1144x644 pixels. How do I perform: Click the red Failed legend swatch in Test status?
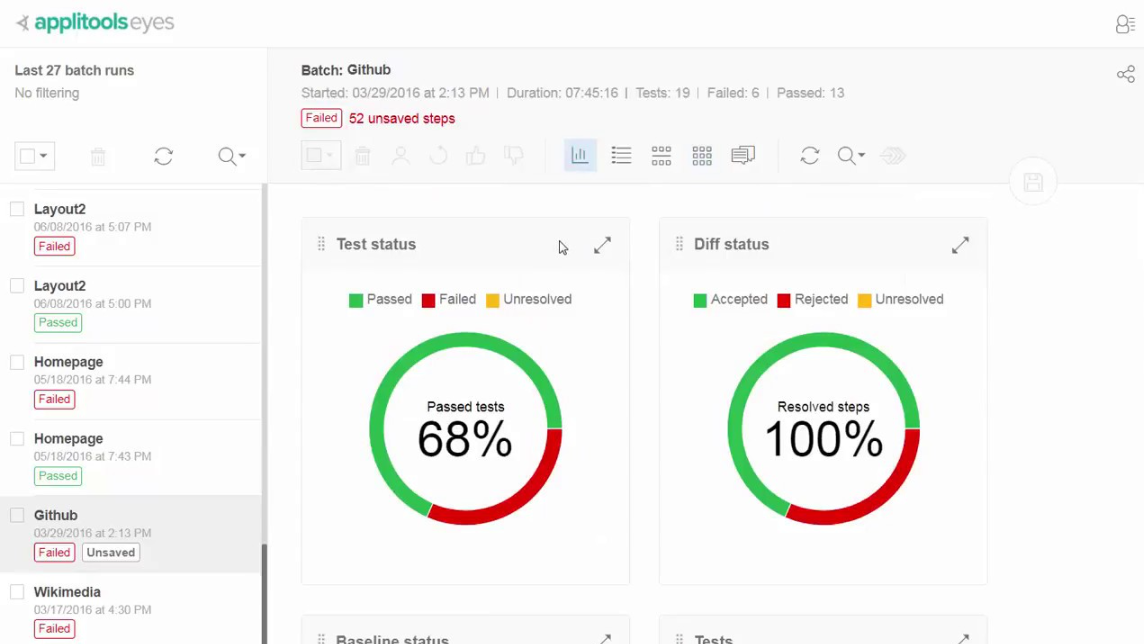tap(428, 300)
